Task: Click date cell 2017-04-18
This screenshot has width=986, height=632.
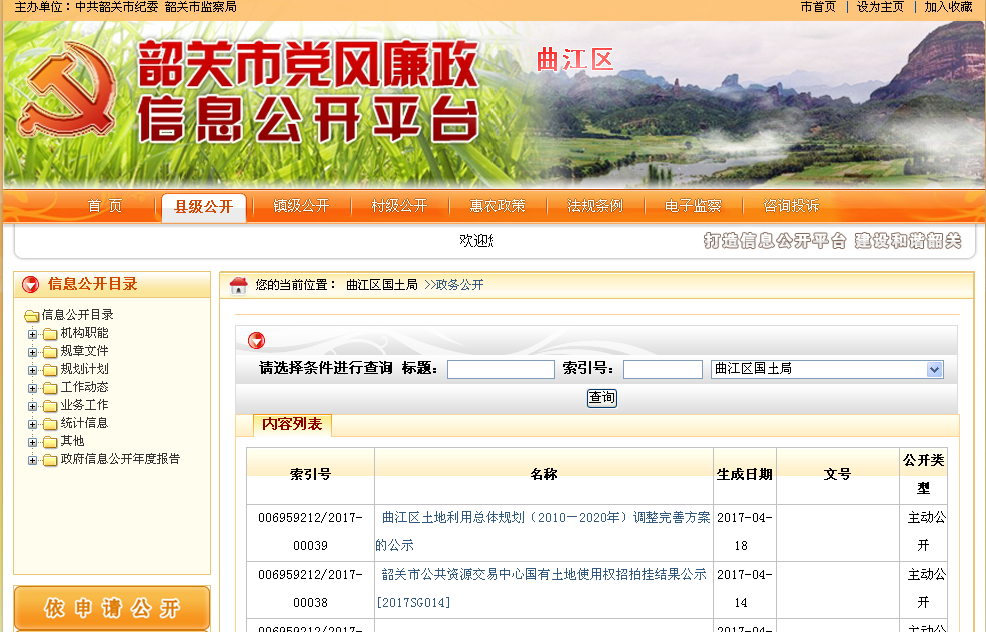Action: click(745, 531)
